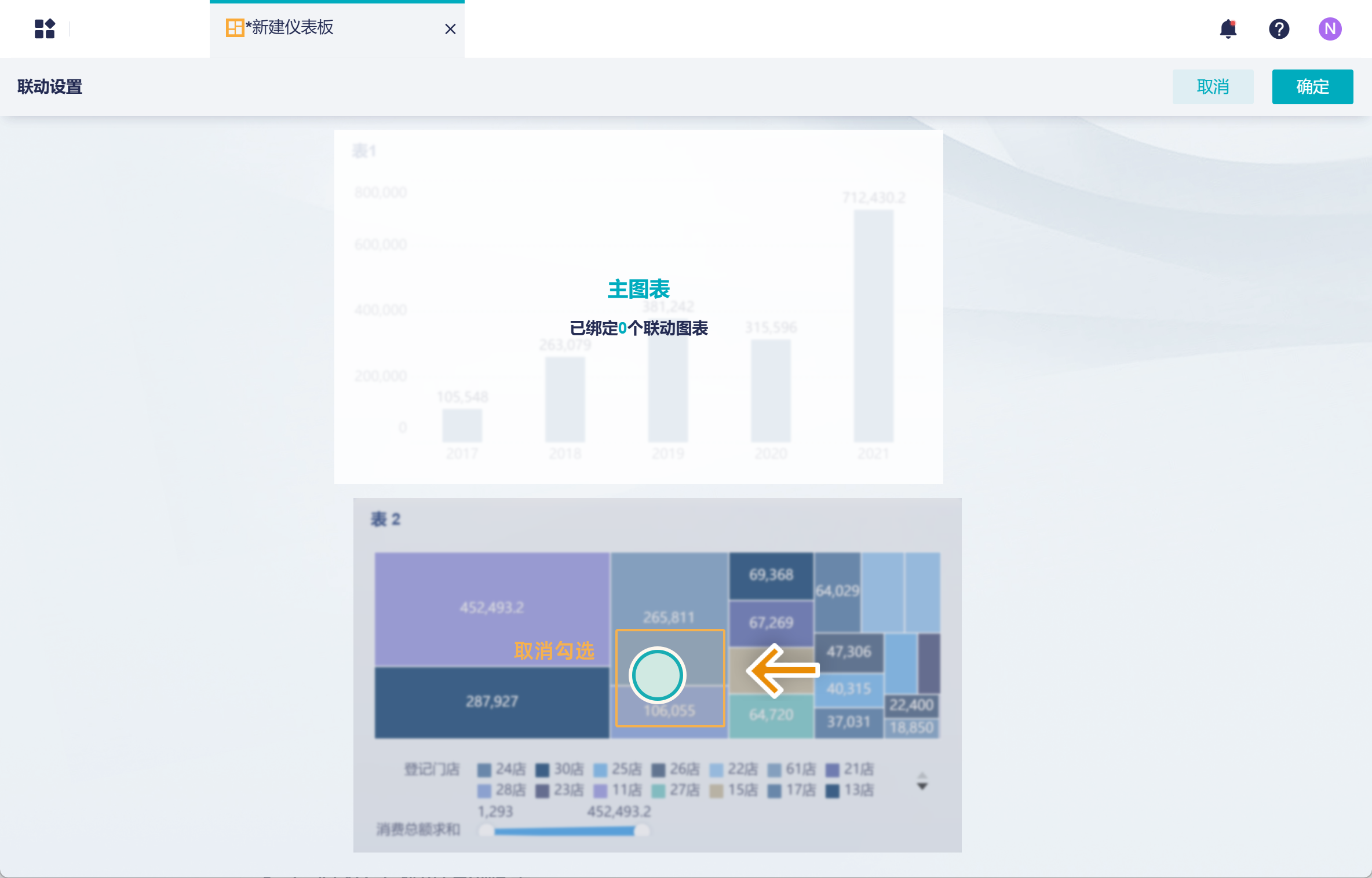Viewport: 1372px width, 878px height.
Task: Click the 确定 button
Action: (1312, 87)
